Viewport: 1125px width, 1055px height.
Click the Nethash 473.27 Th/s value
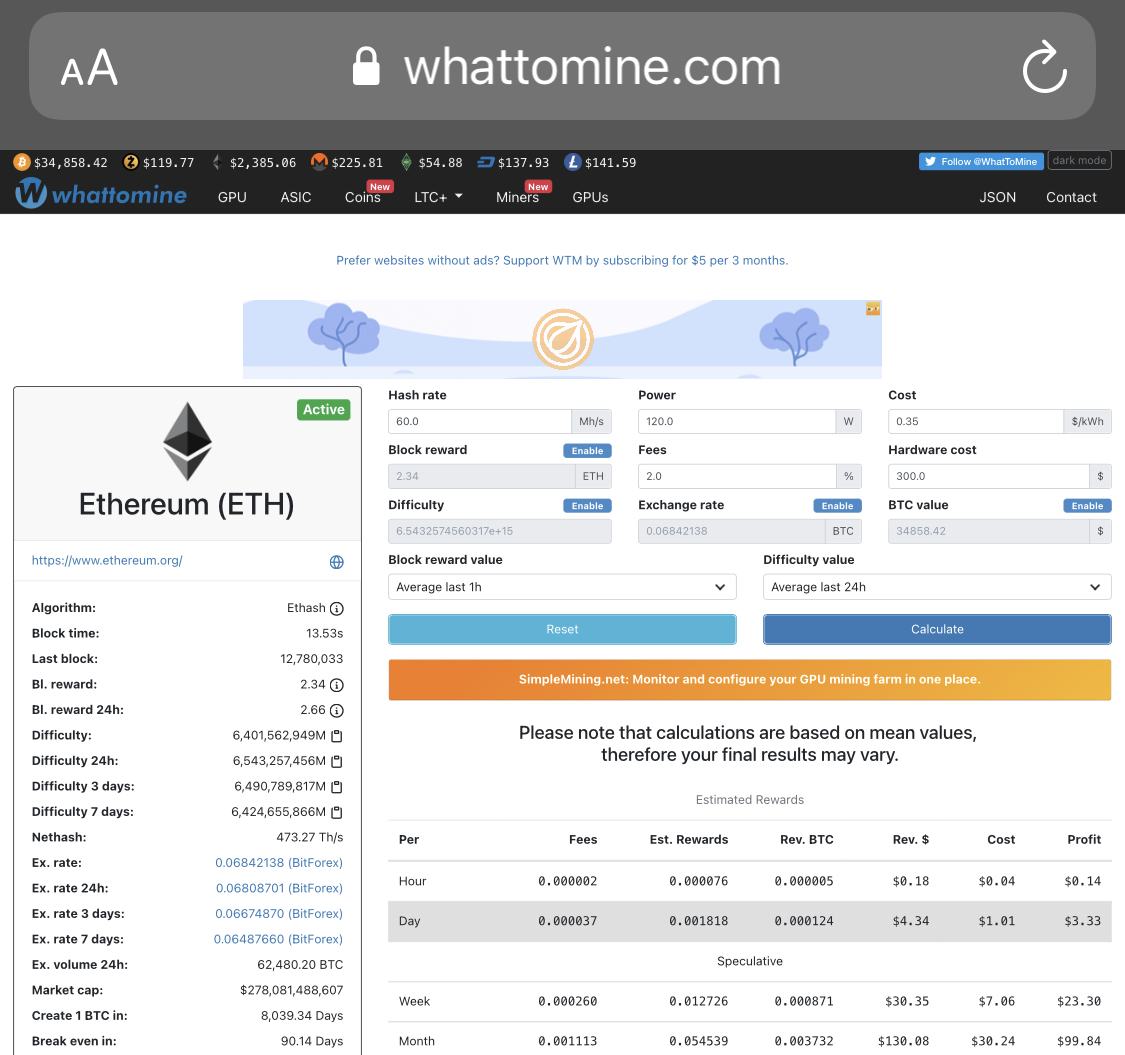point(309,838)
